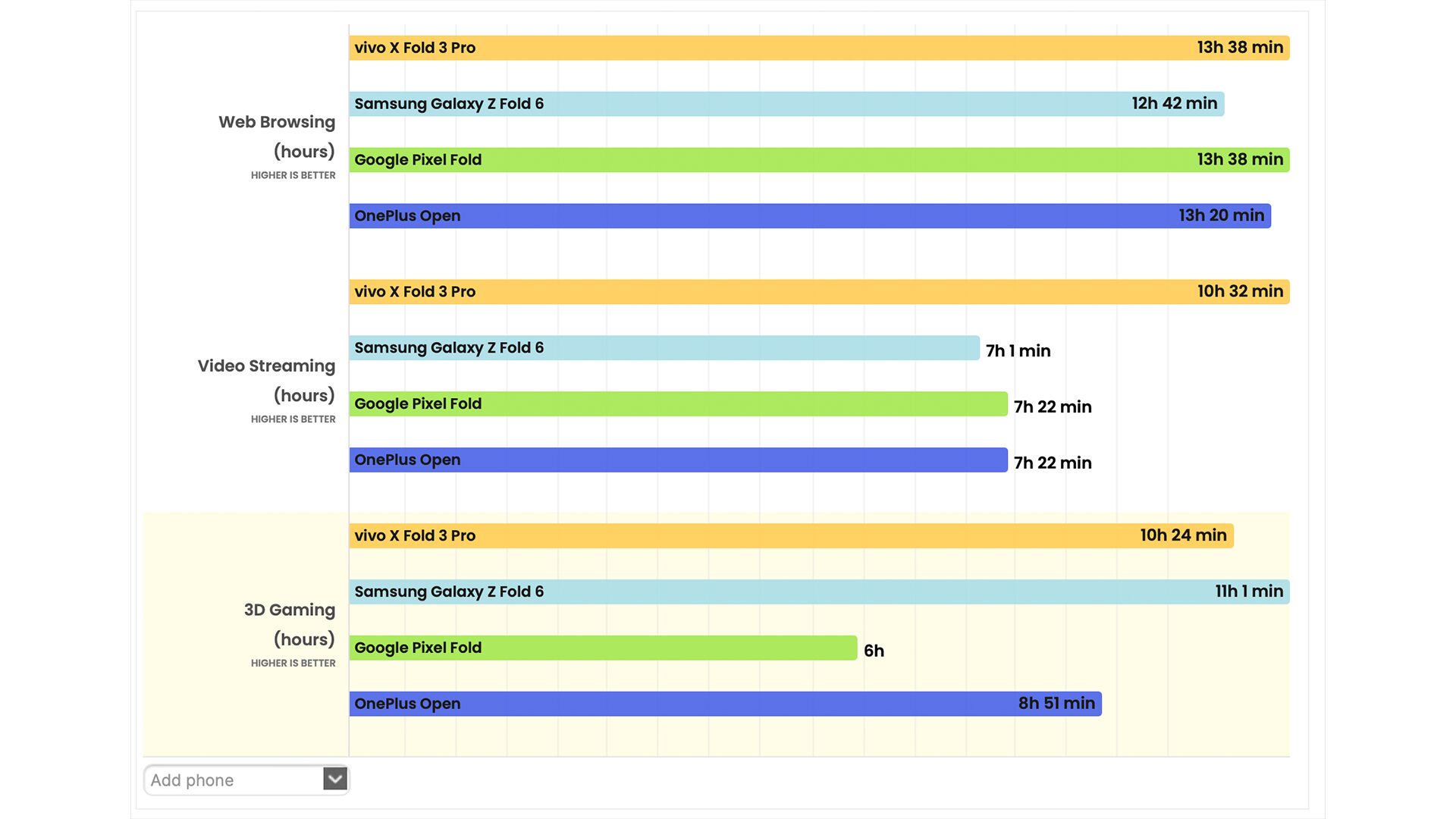Viewport: 1456px width, 819px height.
Task: Click the 7h 1 min video streaming value
Action: pos(1018,351)
